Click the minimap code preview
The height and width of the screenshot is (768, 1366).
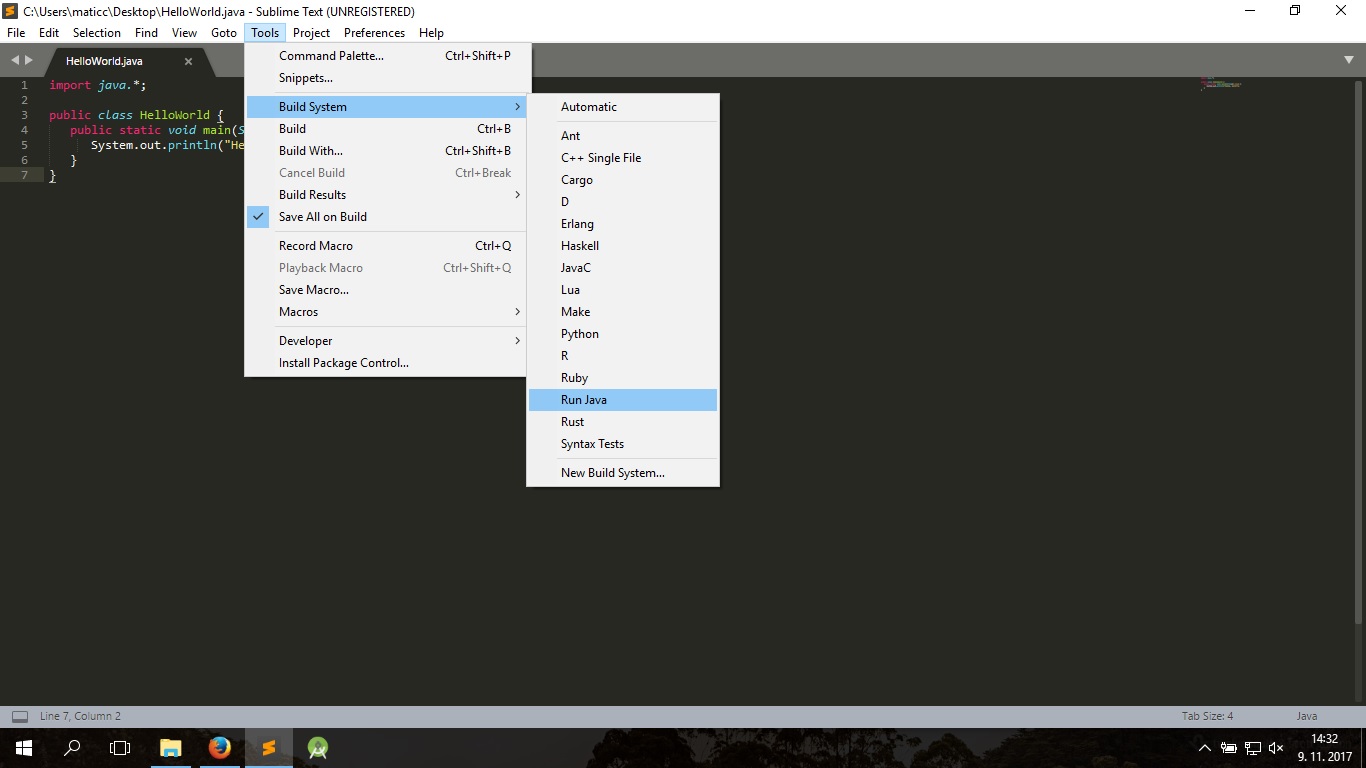pos(1220,83)
